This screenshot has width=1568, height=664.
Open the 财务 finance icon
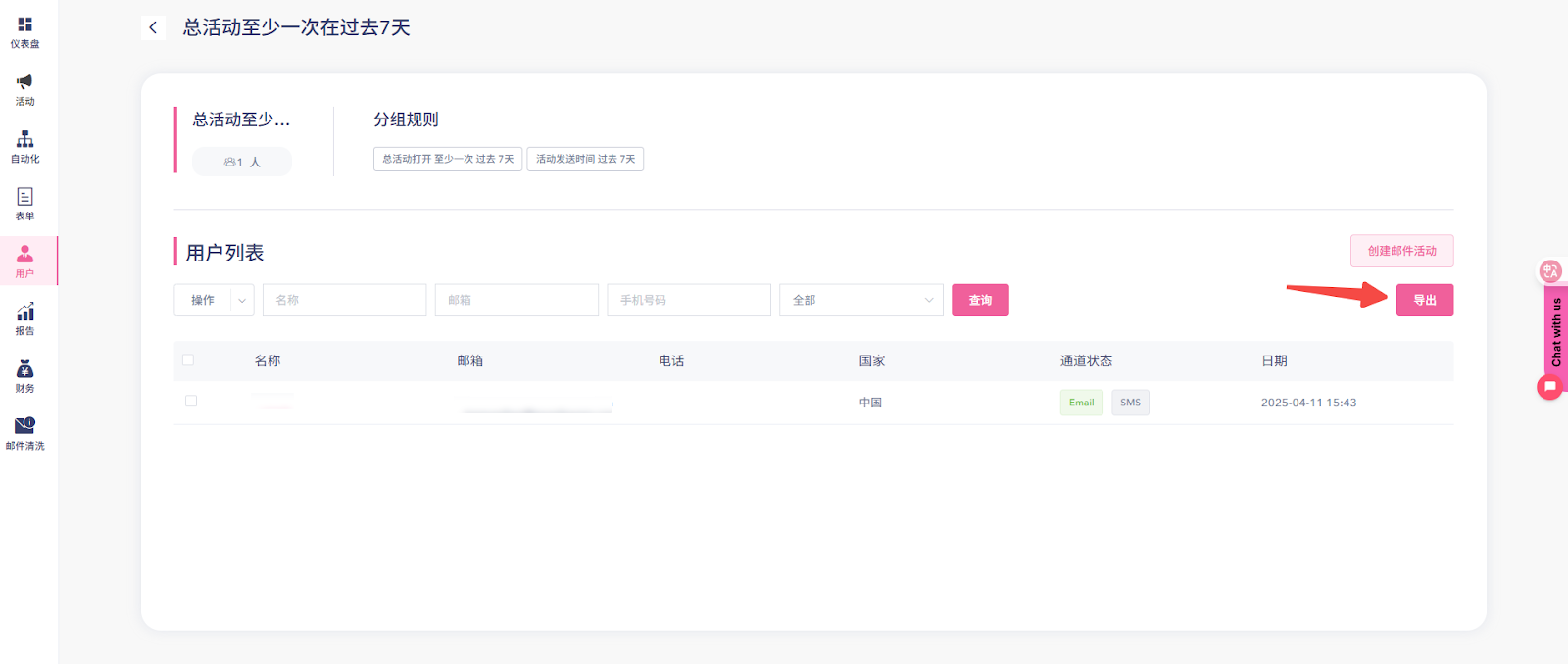click(x=24, y=369)
